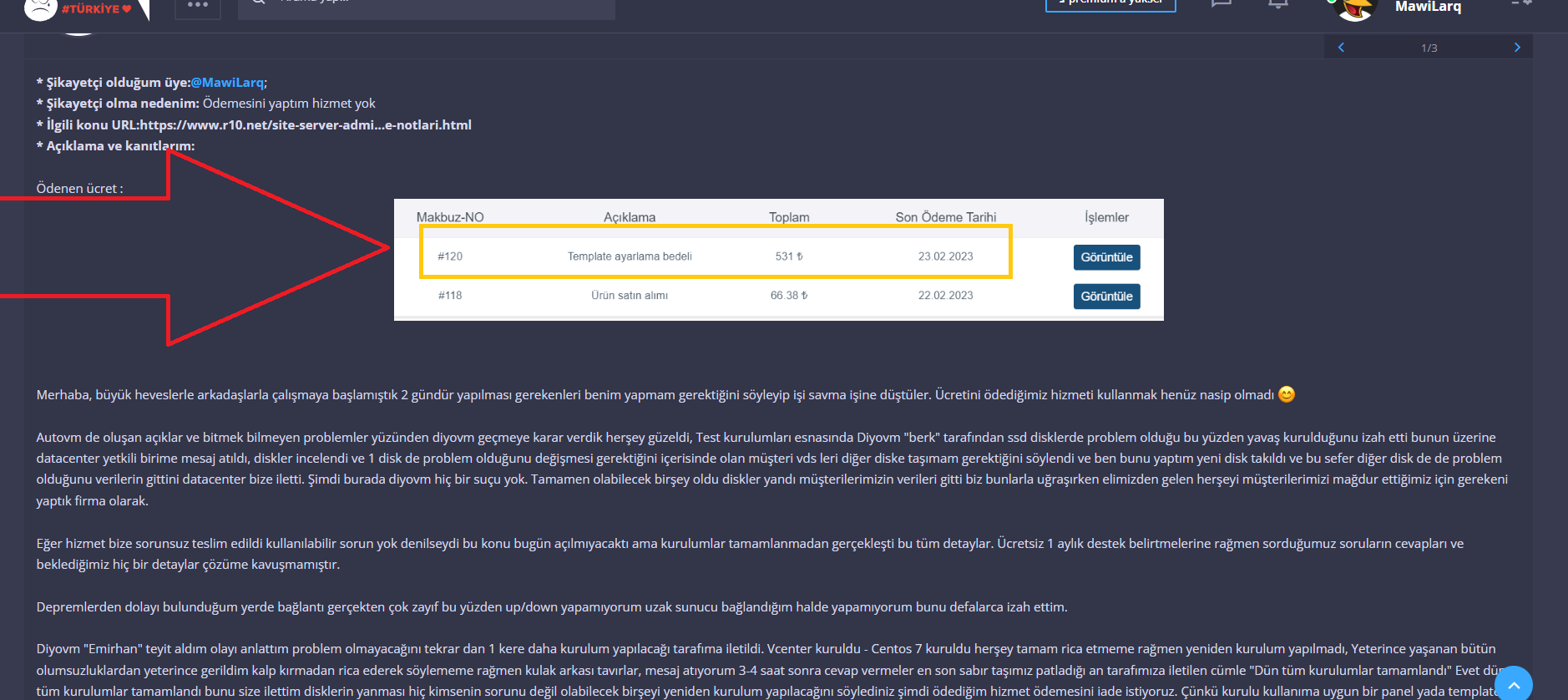This screenshot has height=700, width=1568.
Task: Click the scroll-to-top round button
Action: 1514,683
